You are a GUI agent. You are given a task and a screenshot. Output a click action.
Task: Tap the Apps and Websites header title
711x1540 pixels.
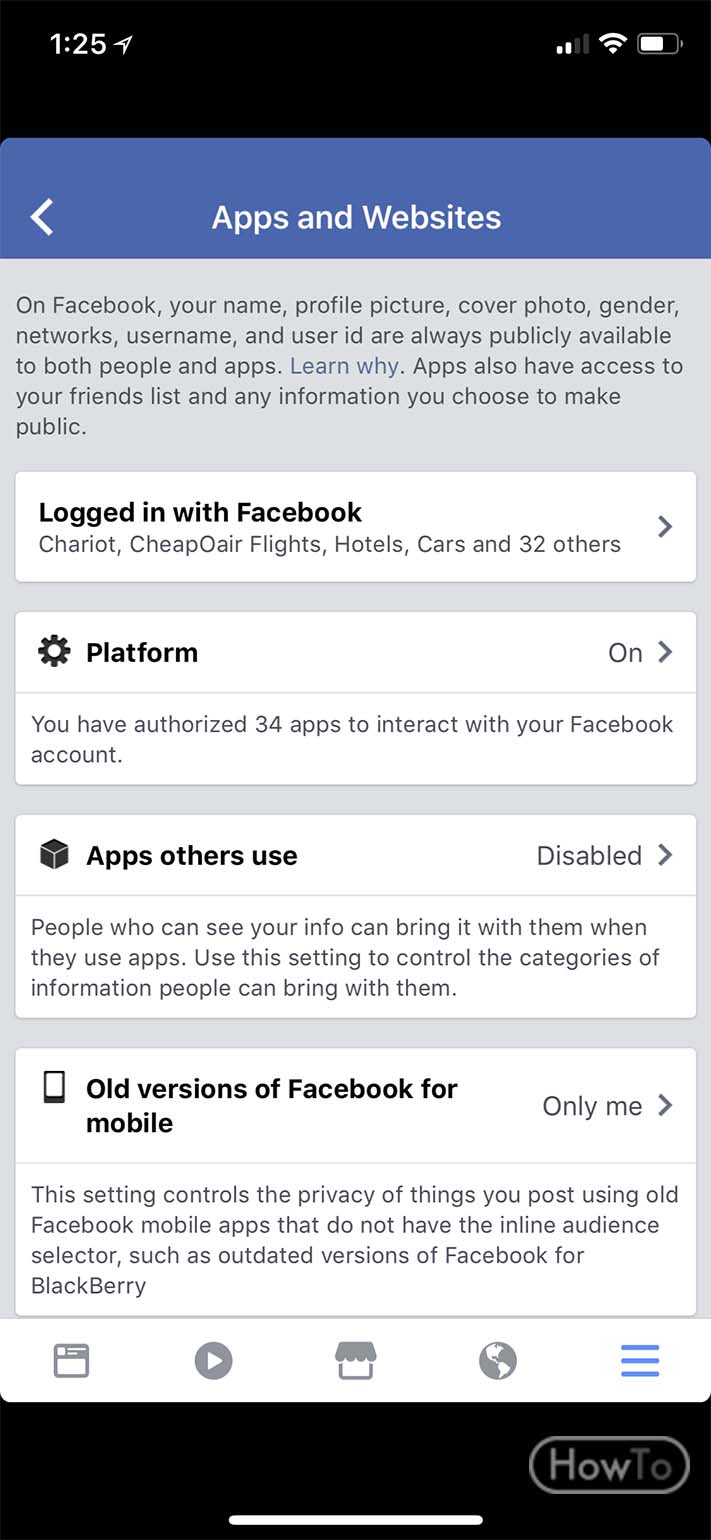pyautogui.click(x=356, y=218)
